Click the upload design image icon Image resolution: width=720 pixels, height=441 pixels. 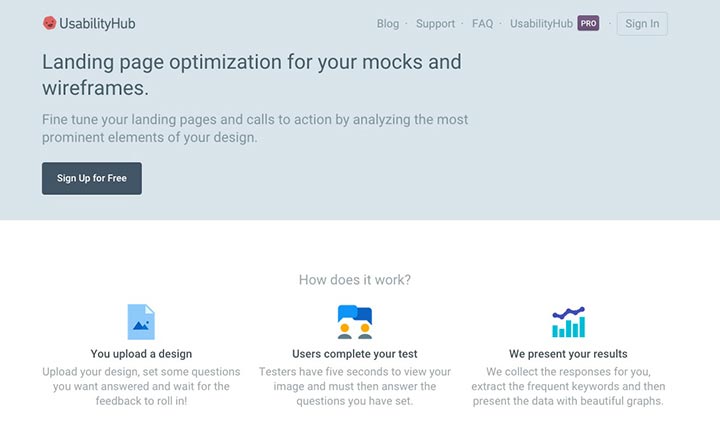tap(141, 322)
